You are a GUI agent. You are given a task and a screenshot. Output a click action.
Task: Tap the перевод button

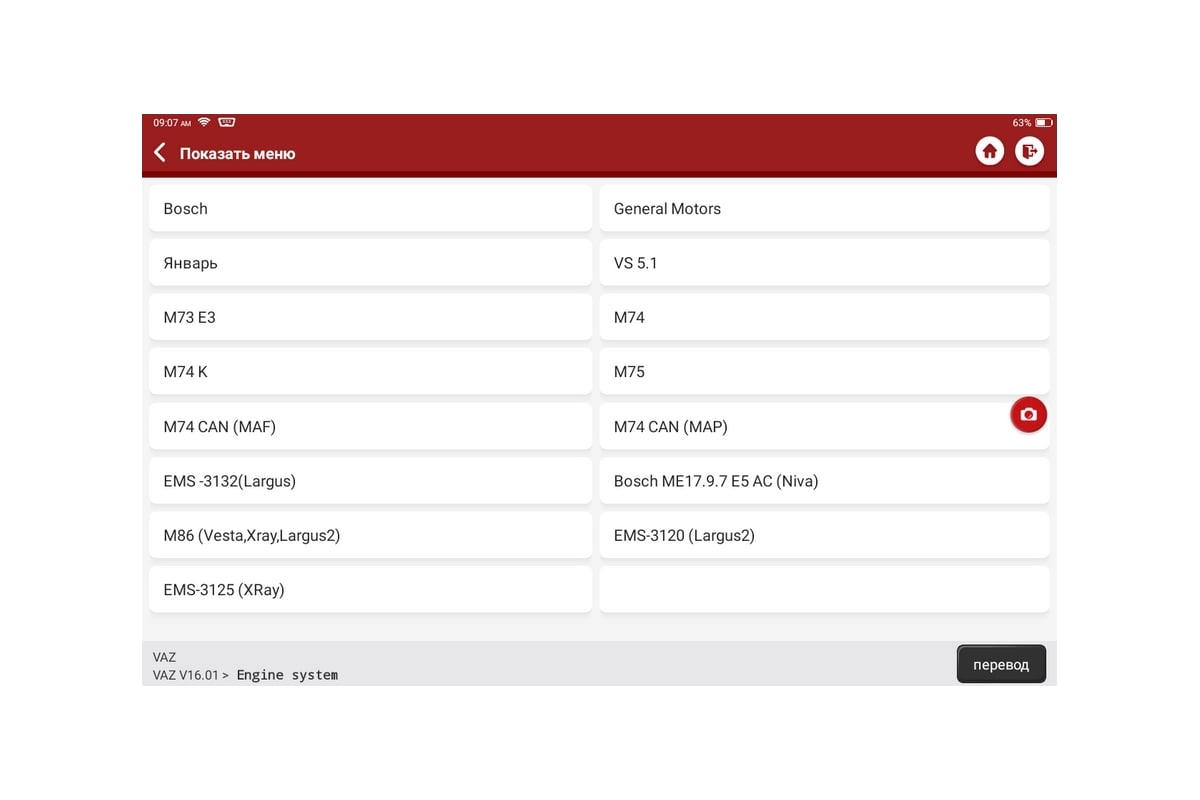point(1001,664)
